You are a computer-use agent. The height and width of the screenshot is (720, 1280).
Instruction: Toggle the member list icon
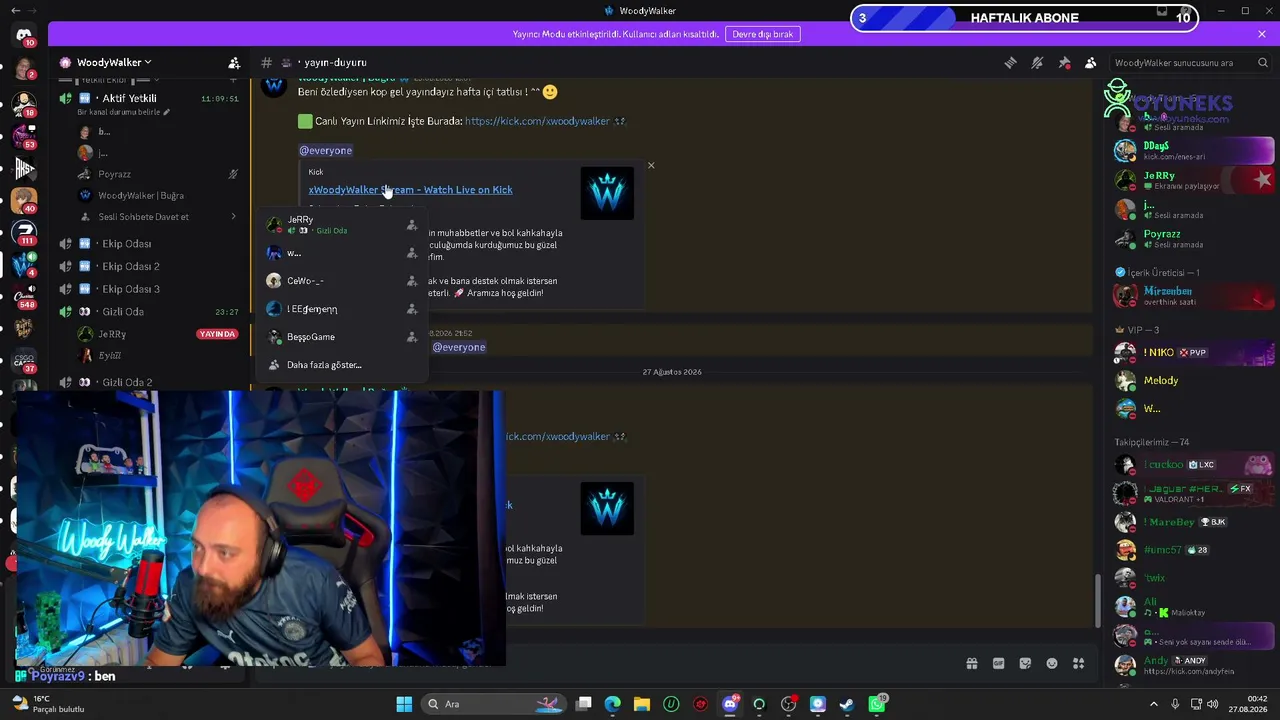tap(1091, 63)
